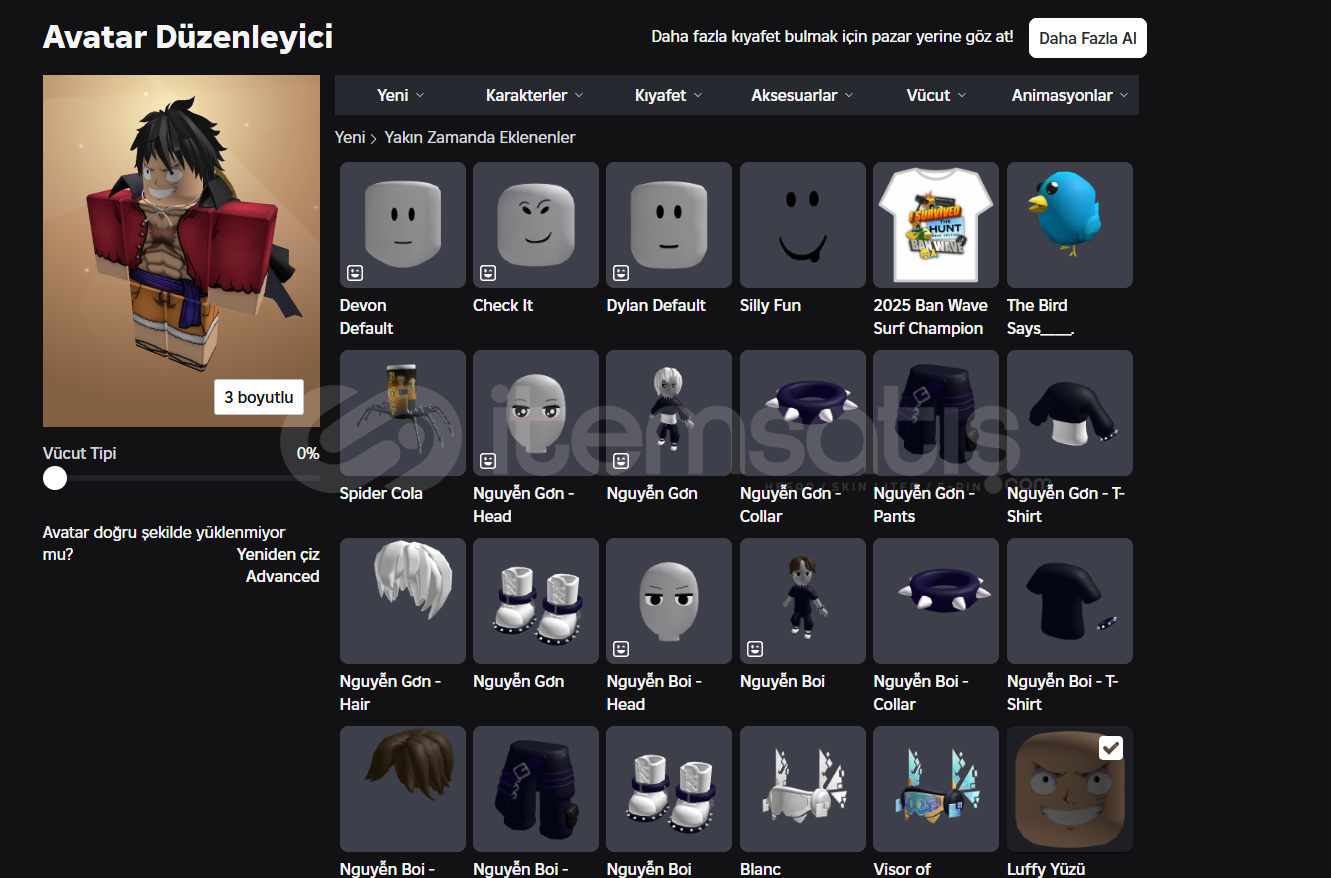Open the Vücut dropdown menu

tap(937, 95)
